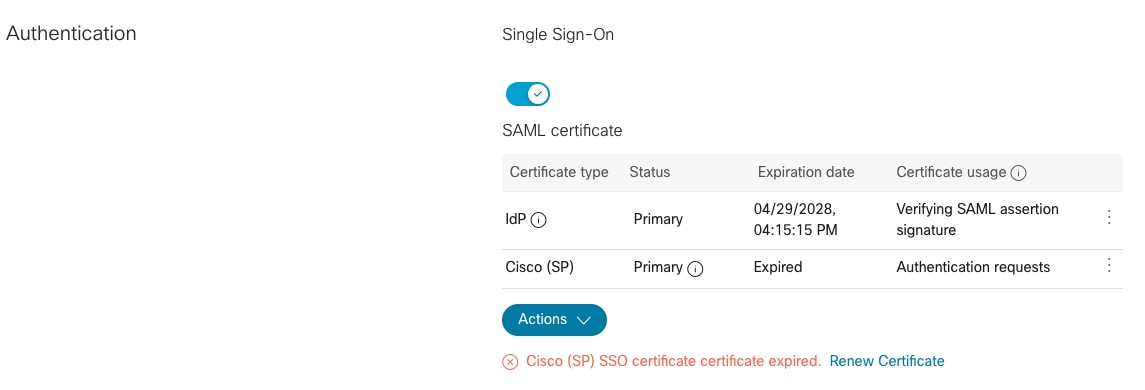Click the red error icon by expired message
1145x390 pixels.
[510, 362]
